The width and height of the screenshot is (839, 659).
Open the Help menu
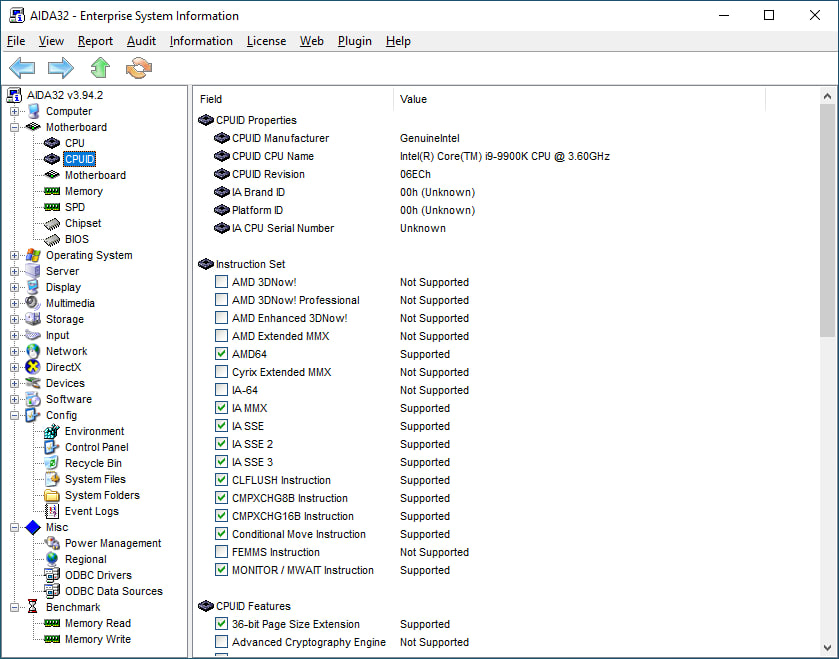[398, 41]
